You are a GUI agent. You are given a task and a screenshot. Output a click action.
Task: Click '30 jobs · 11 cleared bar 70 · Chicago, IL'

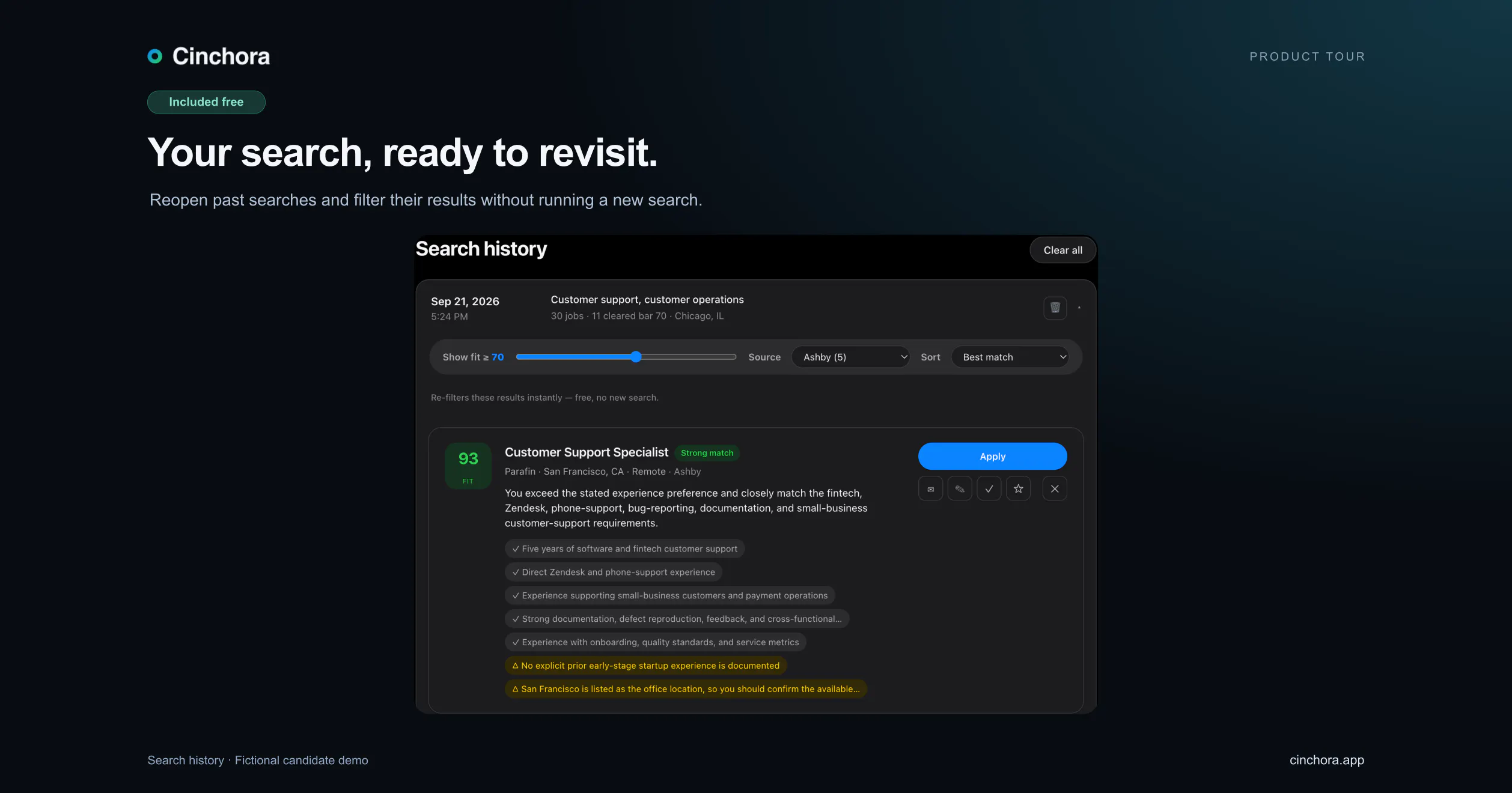click(x=637, y=316)
